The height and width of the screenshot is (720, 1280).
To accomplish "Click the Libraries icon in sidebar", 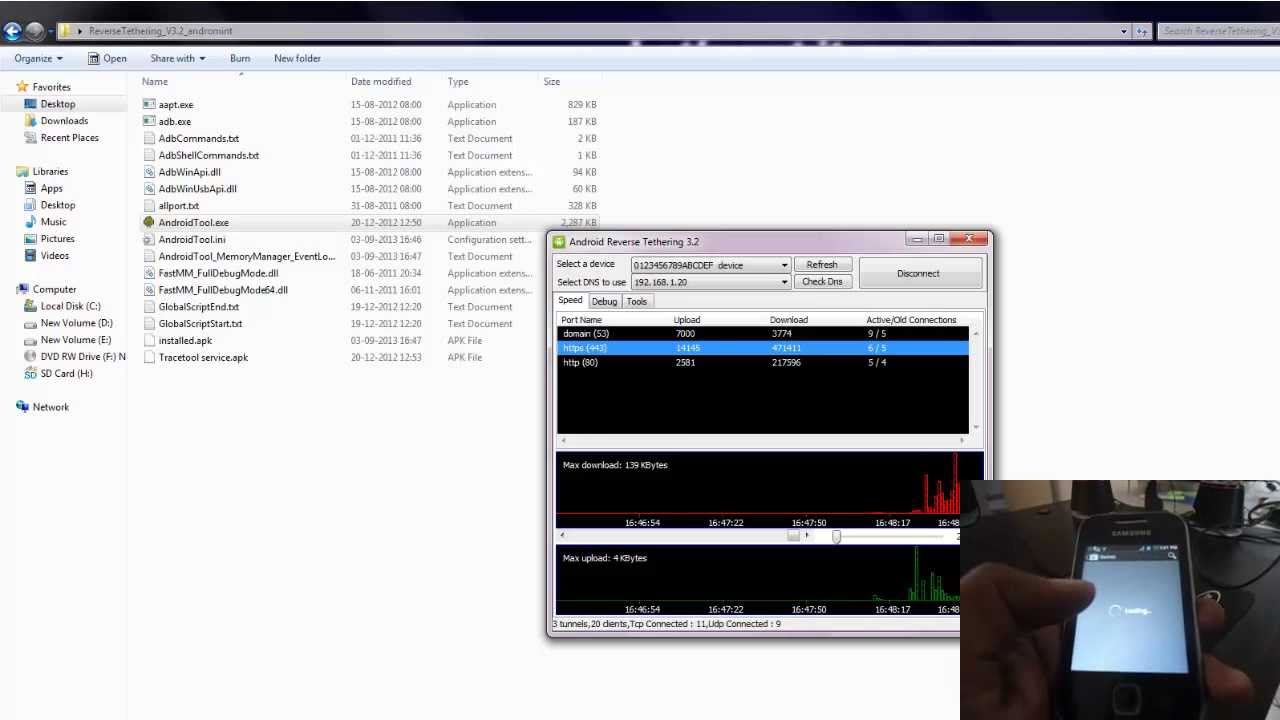I will click(22, 172).
